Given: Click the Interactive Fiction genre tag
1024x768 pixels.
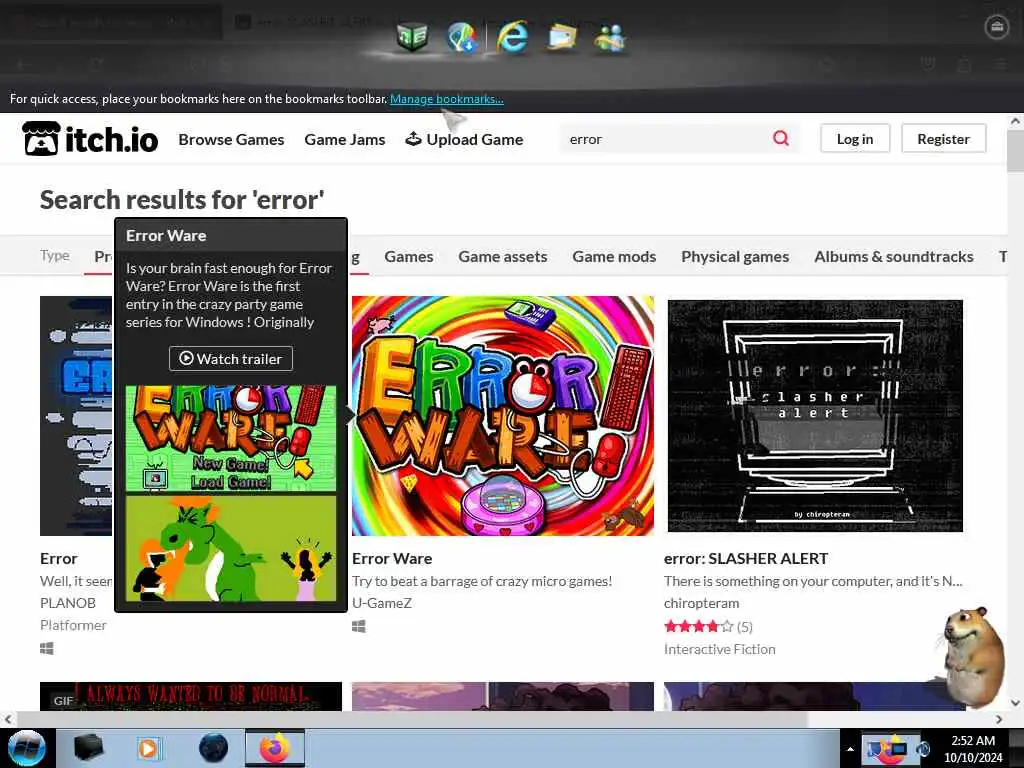Looking at the screenshot, I should 720,649.
